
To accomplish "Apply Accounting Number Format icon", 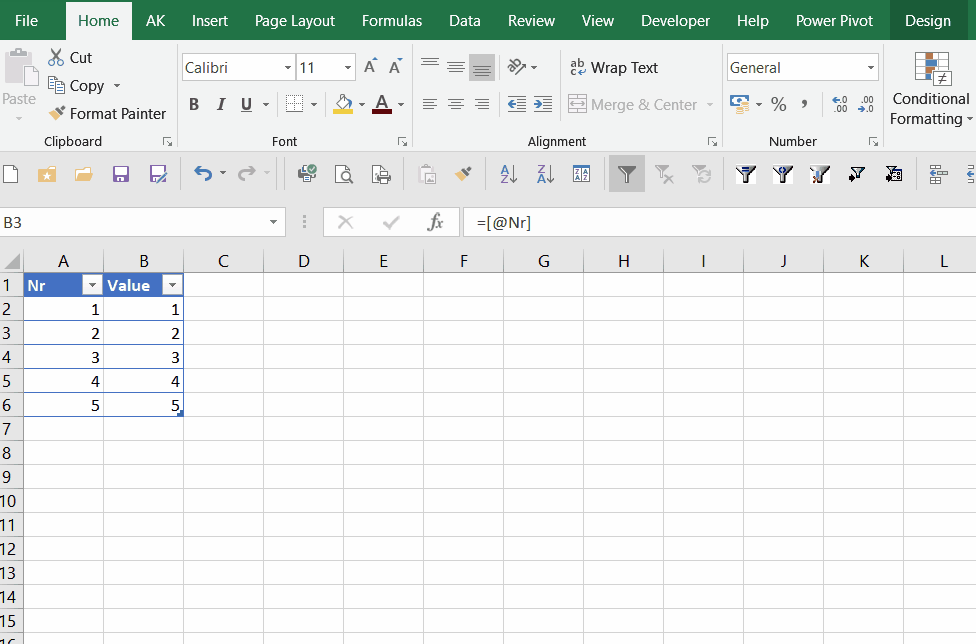I will pyautogui.click(x=739, y=104).
